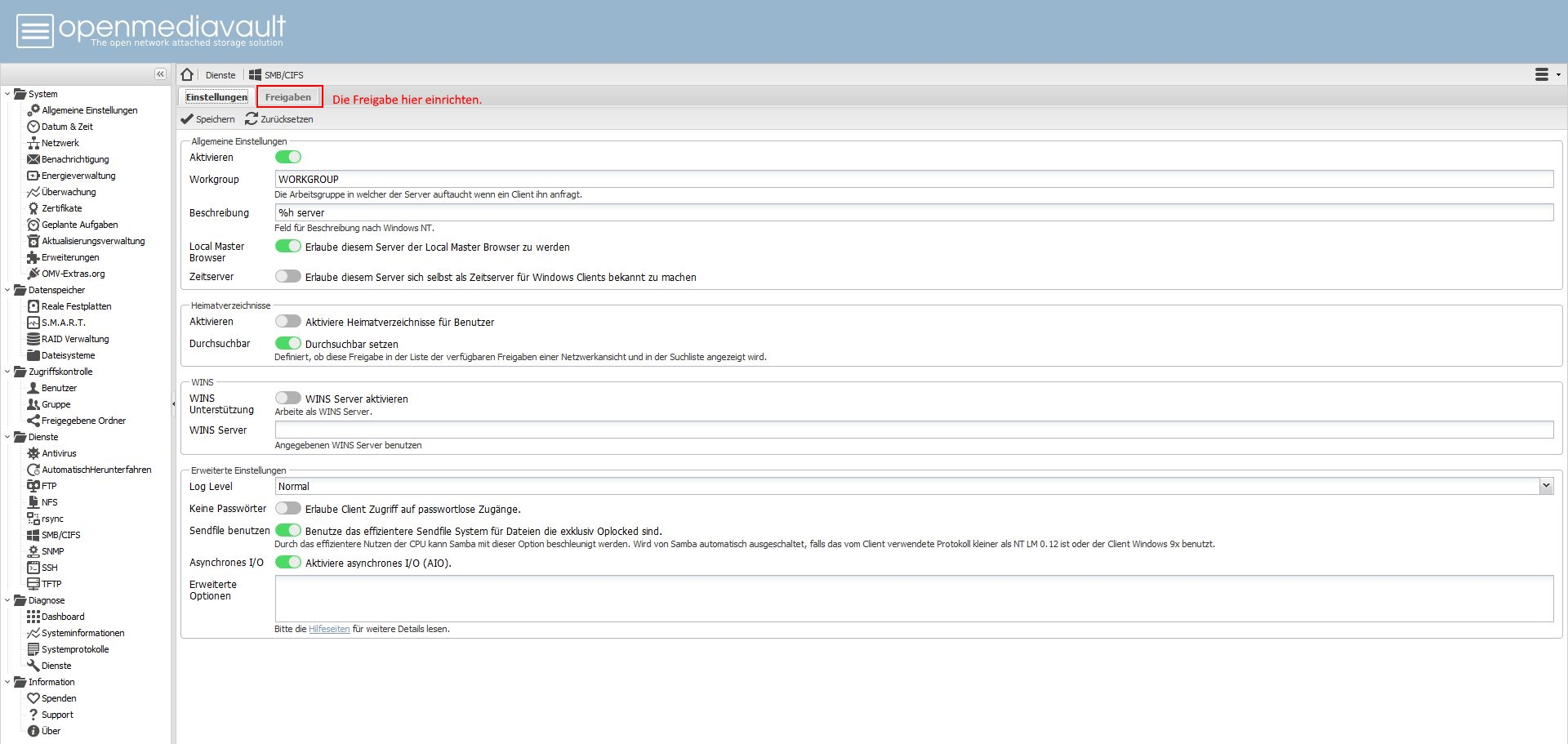
Task: Open Allgemeine Einstellungen in sidebar
Action: coord(90,110)
